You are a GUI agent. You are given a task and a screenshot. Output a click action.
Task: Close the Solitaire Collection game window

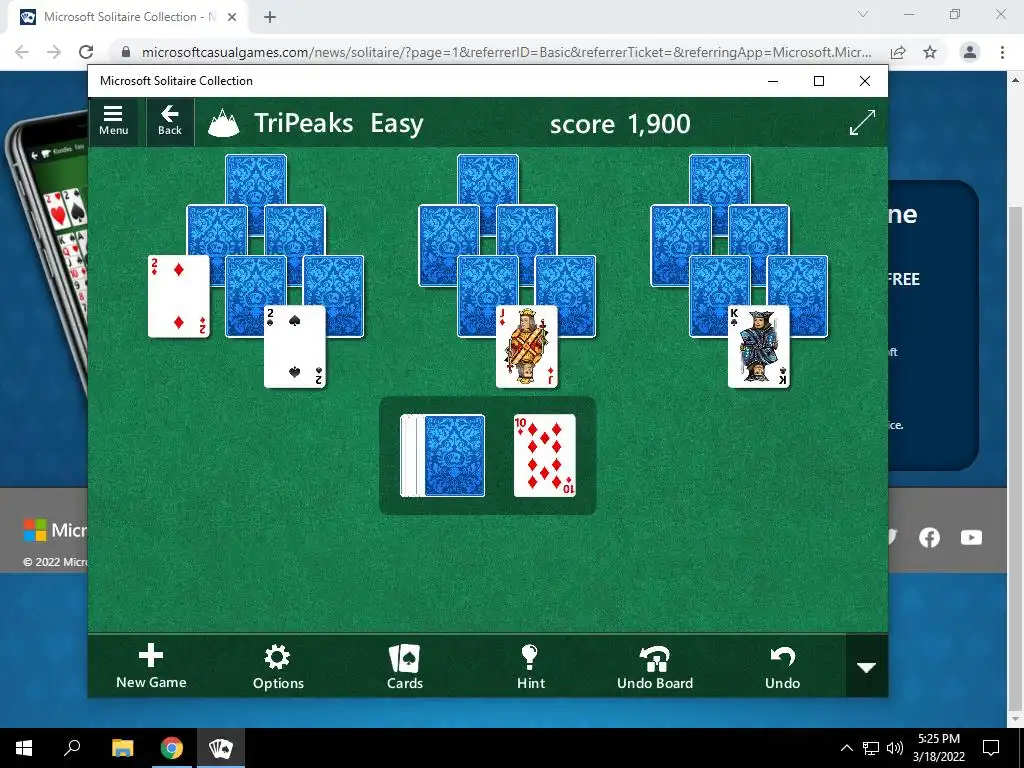tap(865, 81)
